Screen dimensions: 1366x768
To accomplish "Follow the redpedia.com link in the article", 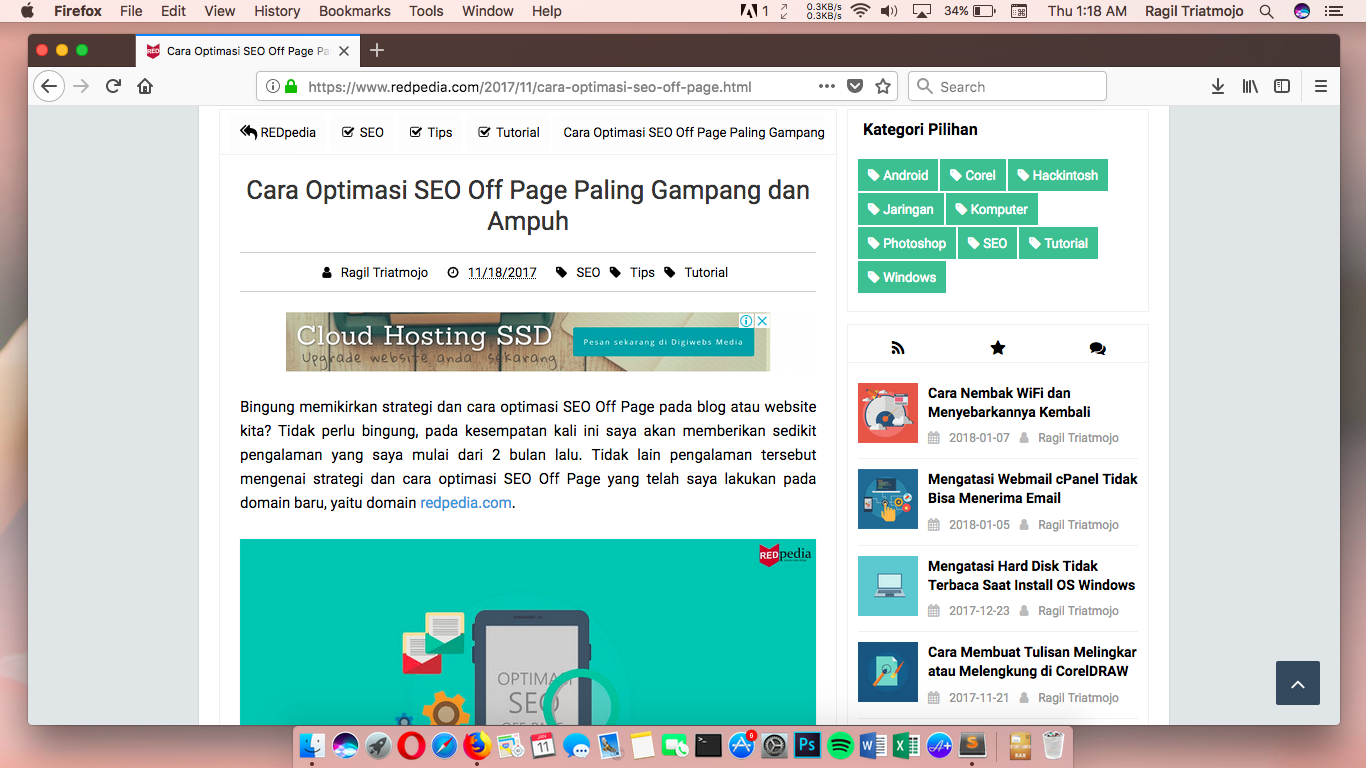I will point(466,503).
